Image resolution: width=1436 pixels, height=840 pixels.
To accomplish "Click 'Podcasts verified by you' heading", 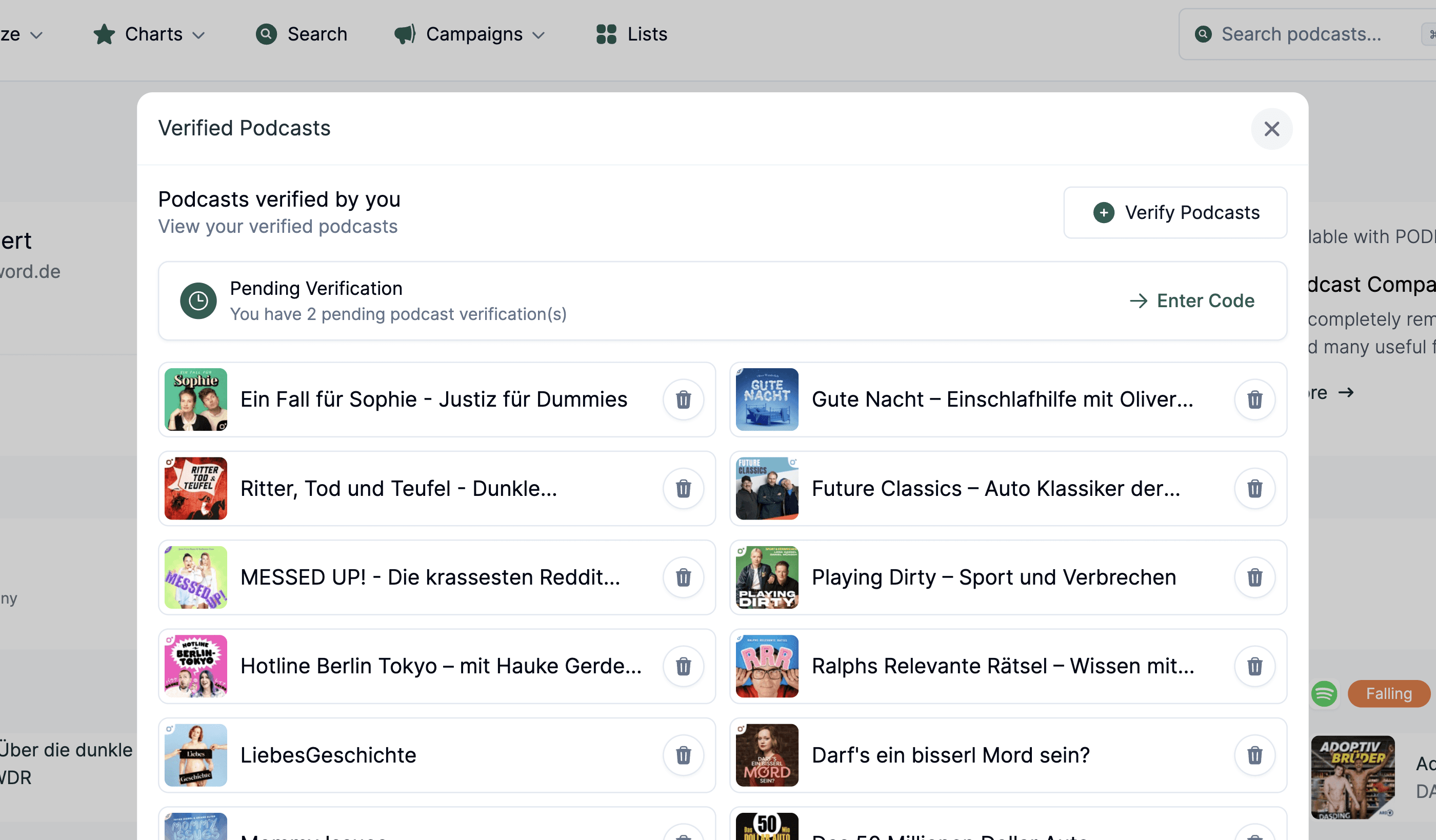I will [279, 199].
